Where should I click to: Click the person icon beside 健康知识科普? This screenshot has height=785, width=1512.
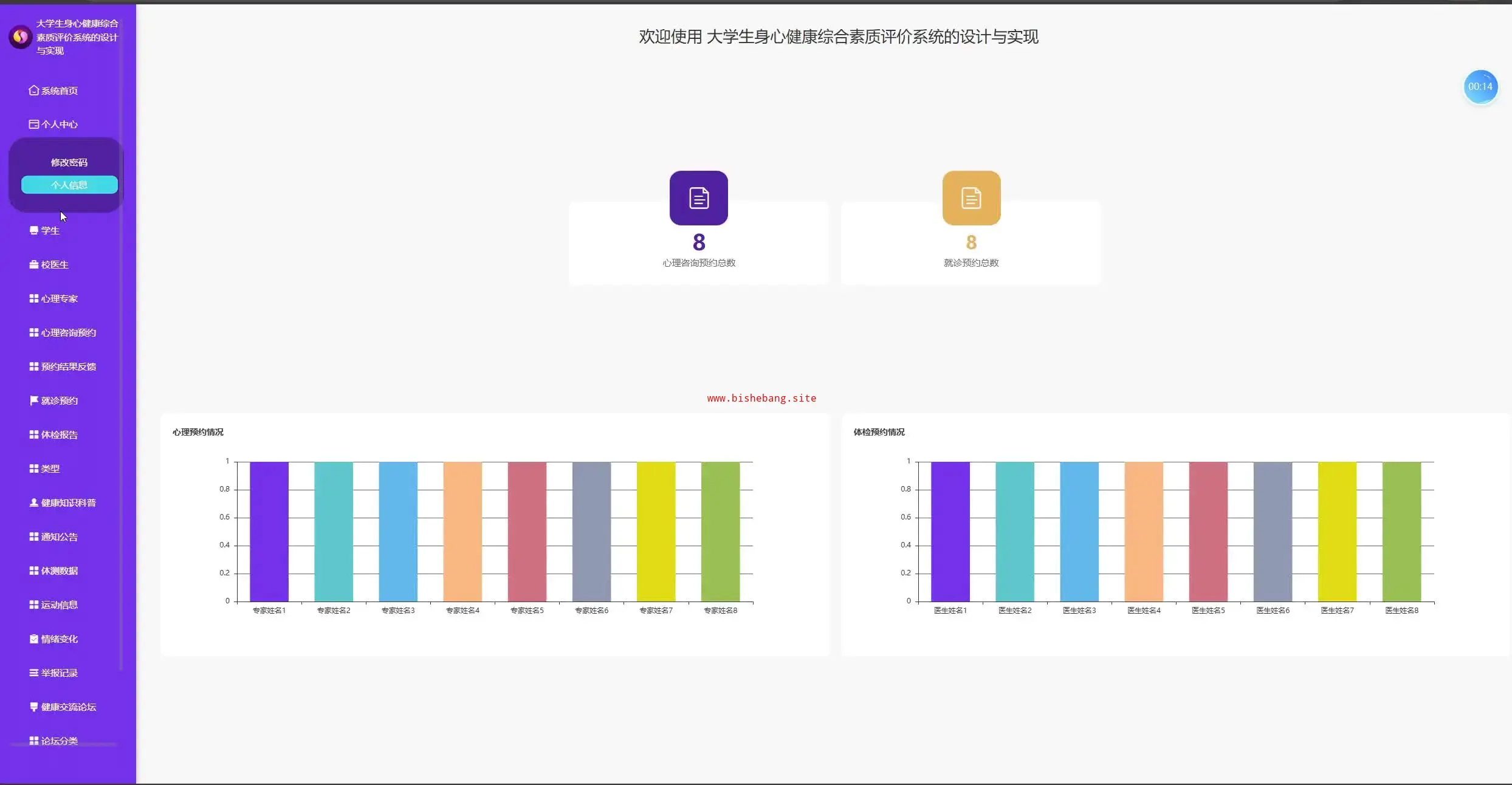click(34, 502)
